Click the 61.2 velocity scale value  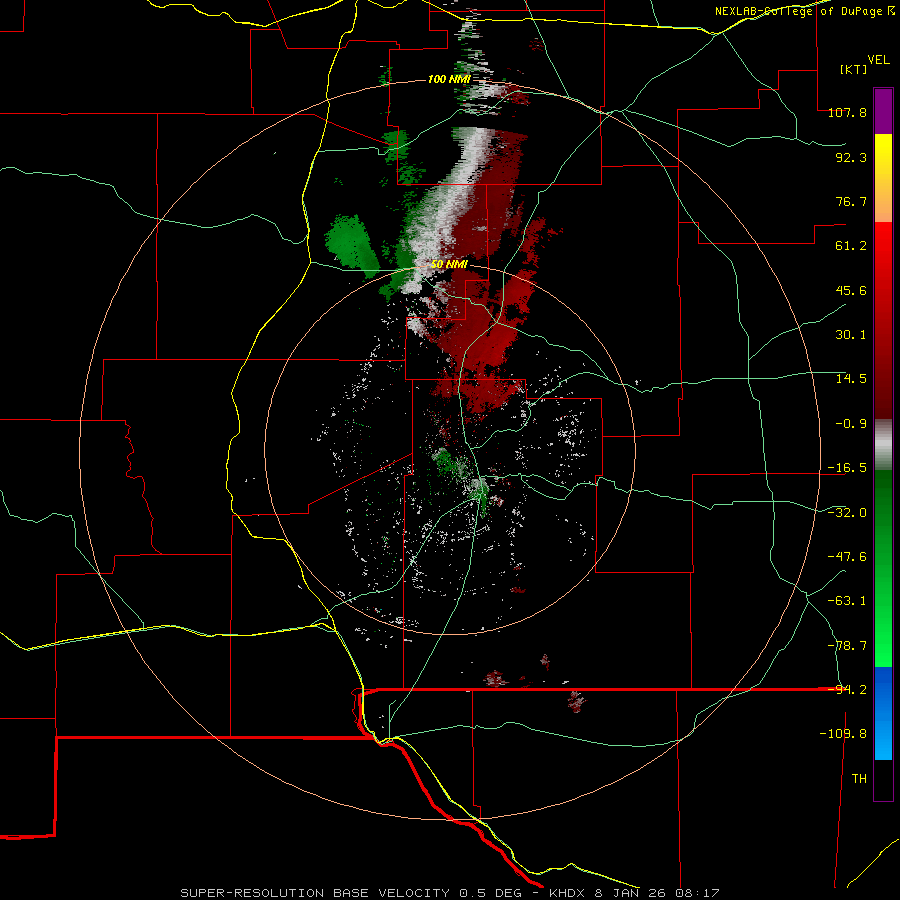pyautogui.click(x=851, y=246)
